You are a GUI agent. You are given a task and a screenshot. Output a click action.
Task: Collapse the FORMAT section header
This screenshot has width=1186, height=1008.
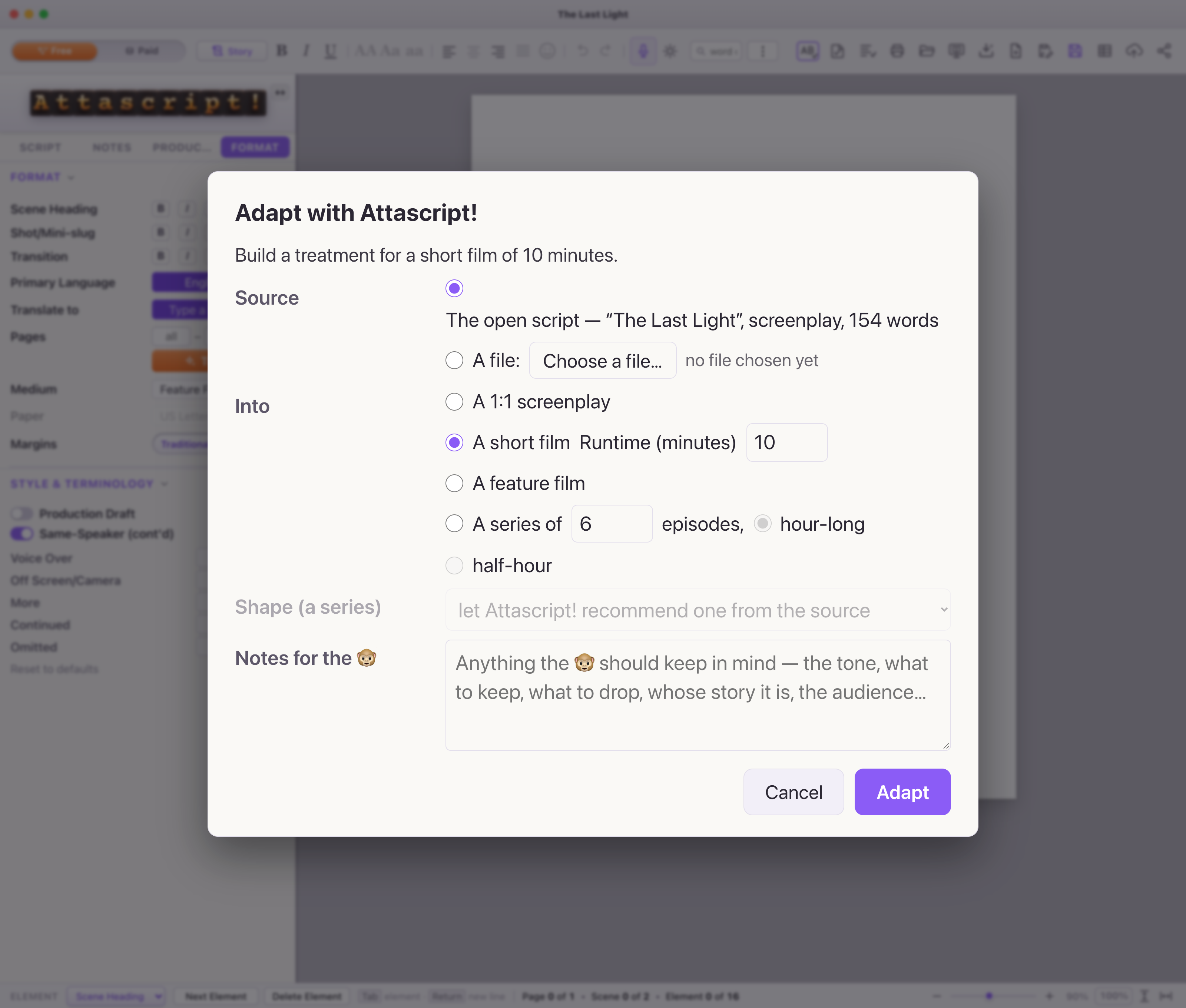coord(42,177)
